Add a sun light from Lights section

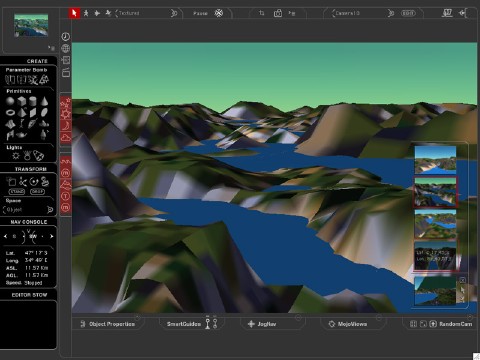tap(16, 156)
